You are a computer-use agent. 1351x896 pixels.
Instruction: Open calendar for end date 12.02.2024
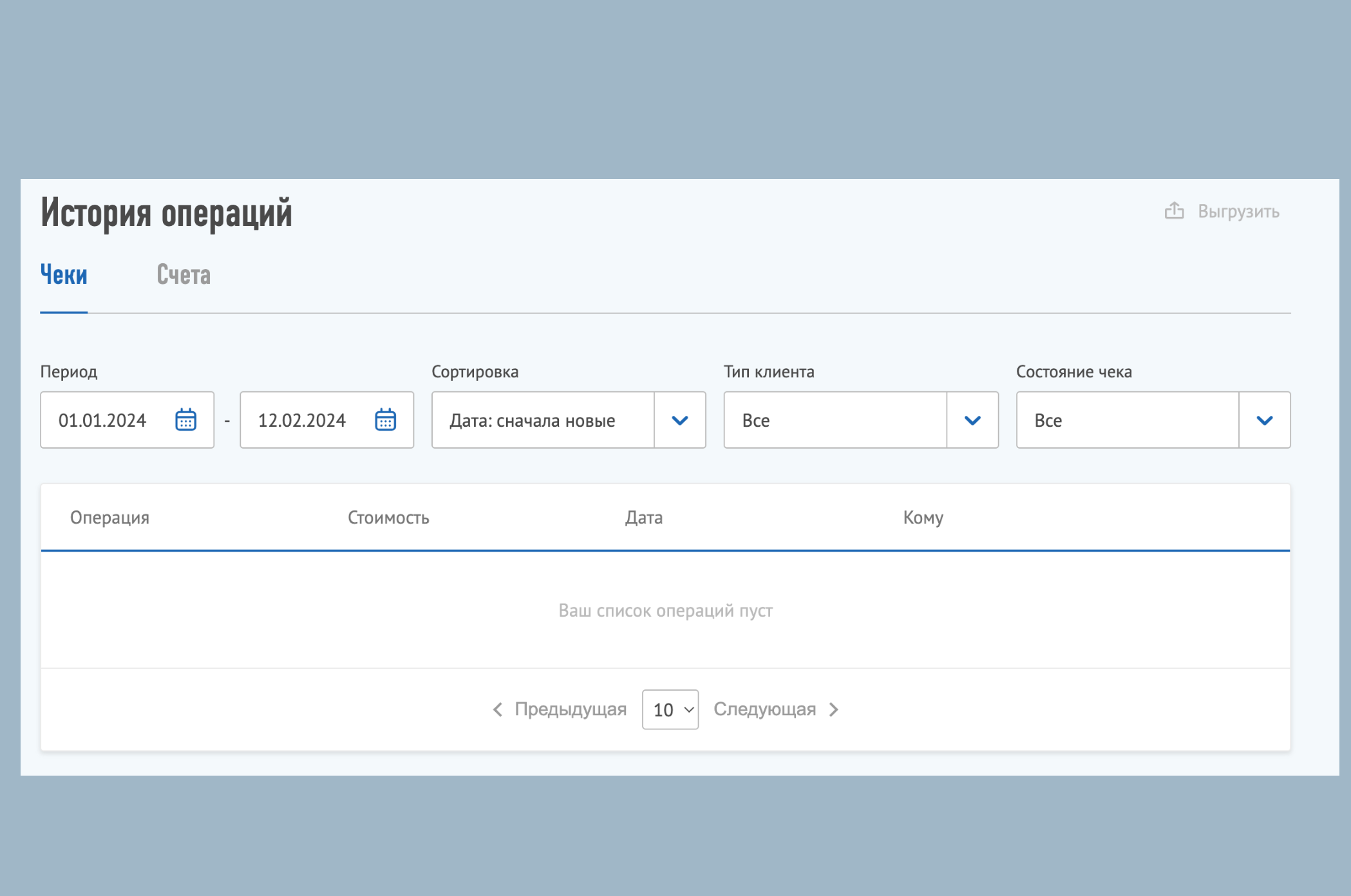385,420
